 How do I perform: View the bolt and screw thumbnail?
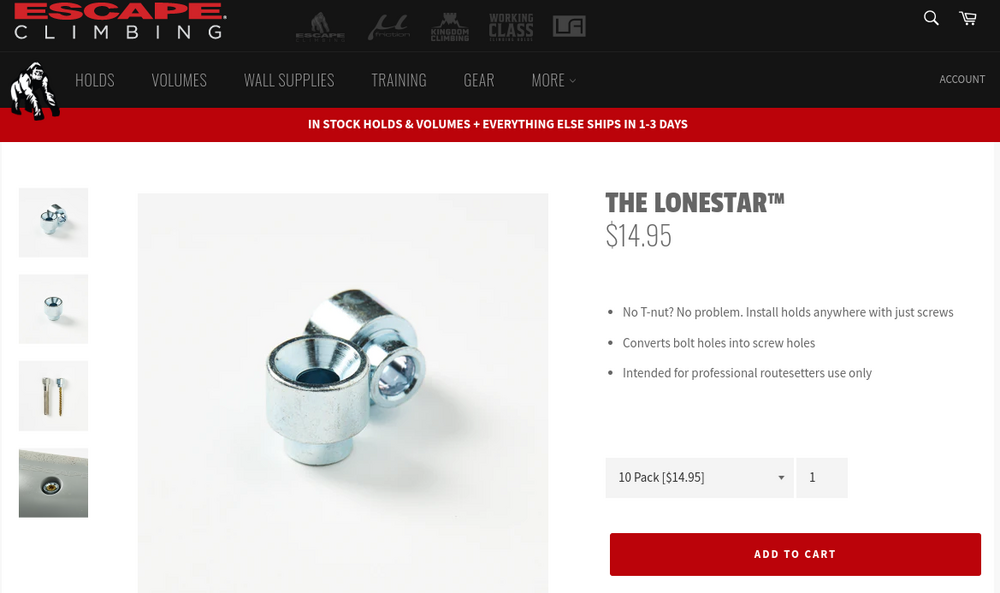[54, 396]
